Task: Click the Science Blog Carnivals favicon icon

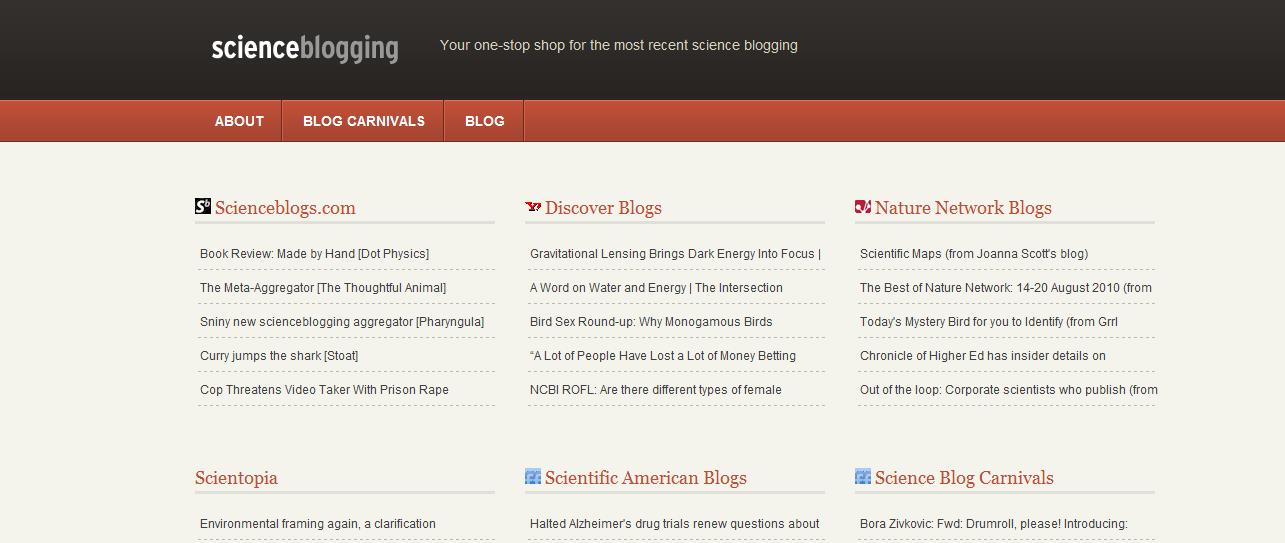Action: point(863,477)
